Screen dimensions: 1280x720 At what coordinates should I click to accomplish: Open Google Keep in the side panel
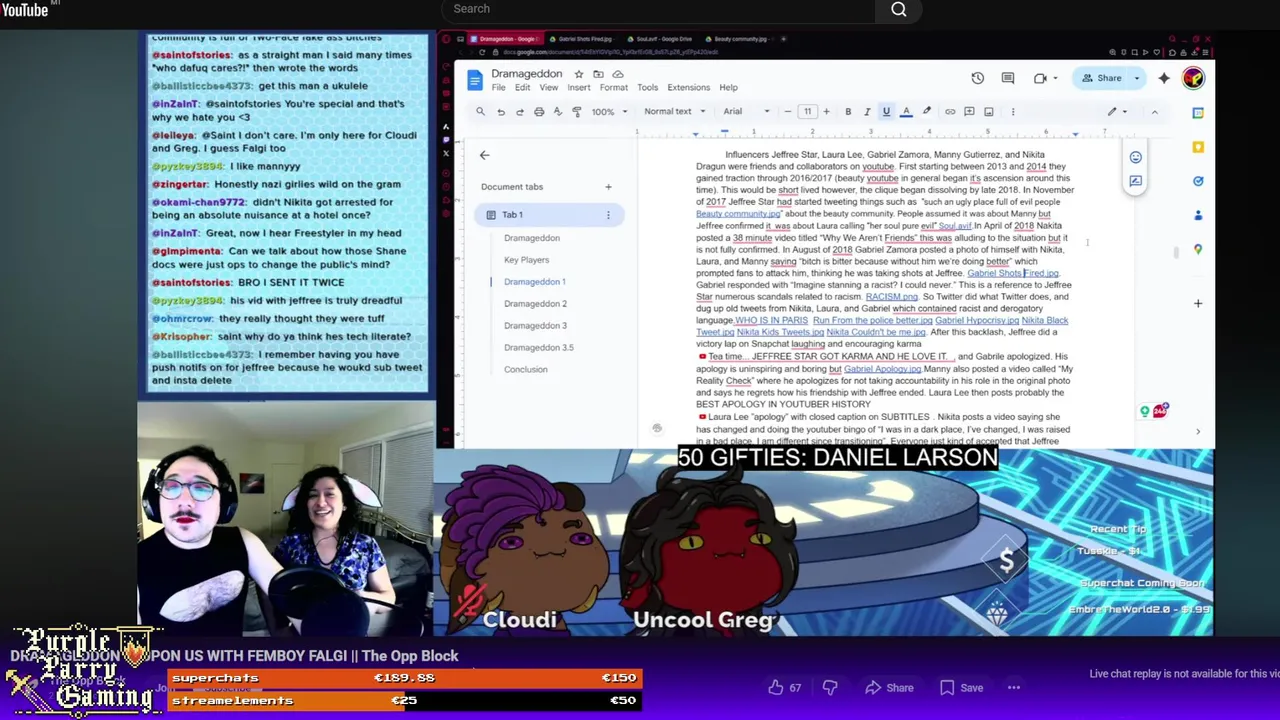tap(1198, 147)
